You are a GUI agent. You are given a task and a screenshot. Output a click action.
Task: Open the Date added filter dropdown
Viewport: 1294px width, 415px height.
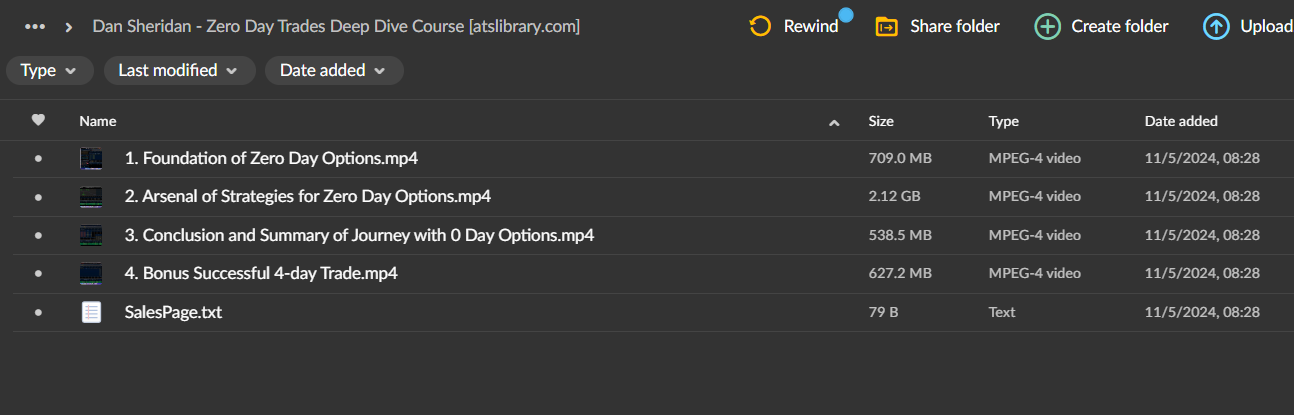tap(334, 70)
